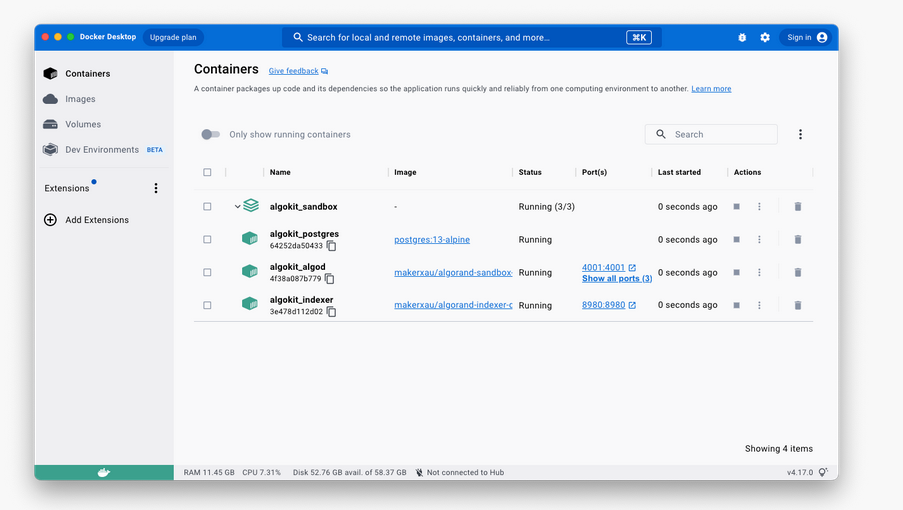Delete the algokit_sandbox group
This screenshot has width=903, height=510.
(798, 207)
